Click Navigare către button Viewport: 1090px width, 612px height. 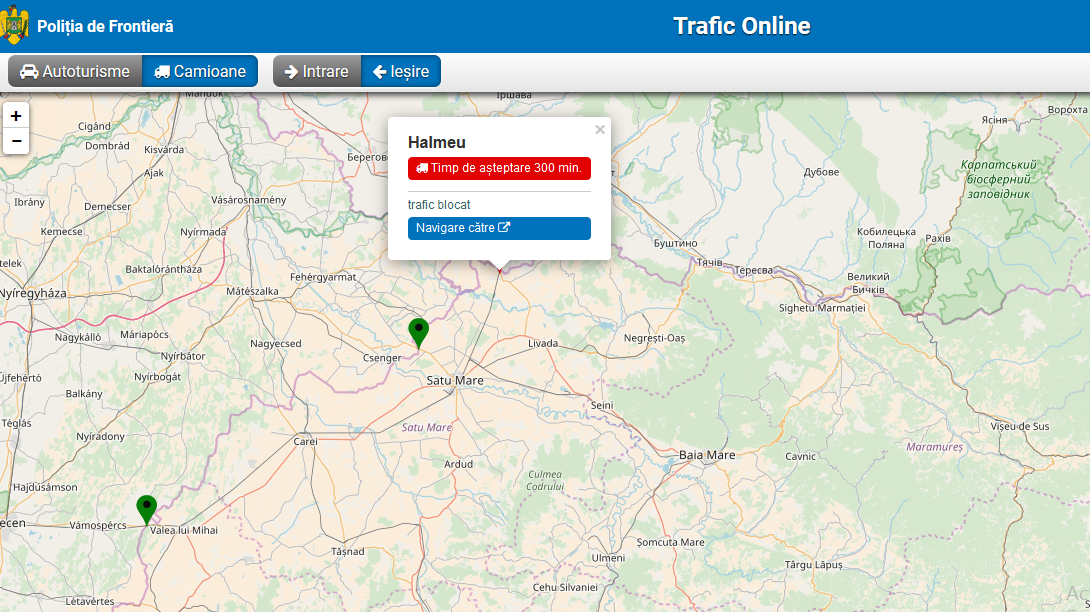click(499, 228)
